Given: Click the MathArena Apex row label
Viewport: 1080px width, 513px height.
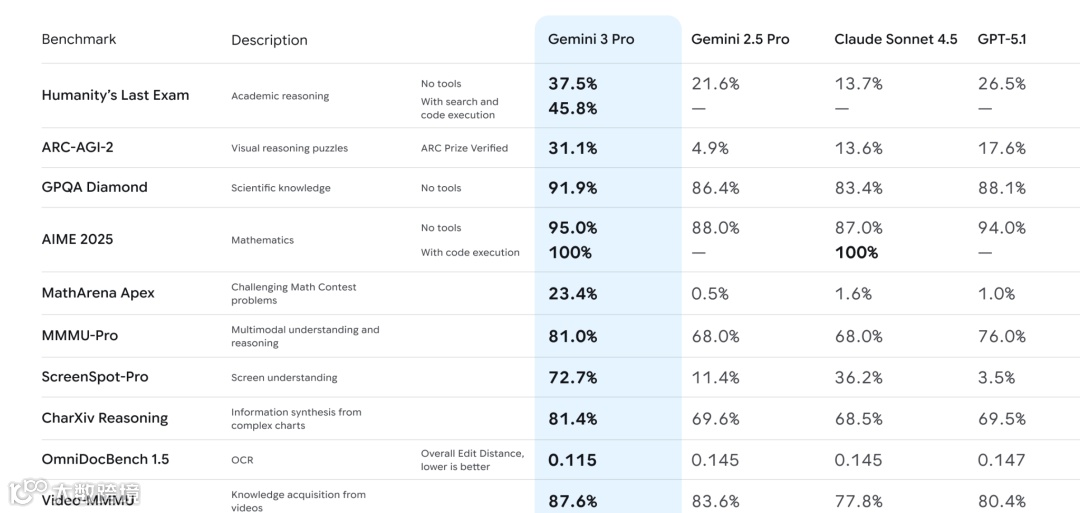Looking at the screenshot, I should tap(98, 293).
